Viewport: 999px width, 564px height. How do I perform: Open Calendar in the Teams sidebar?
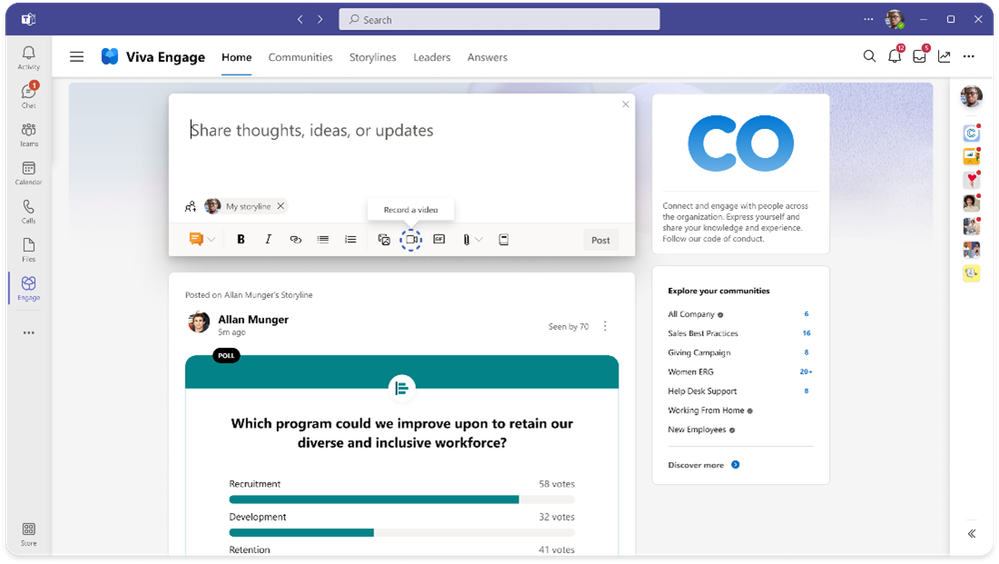[x=29, y=173]
